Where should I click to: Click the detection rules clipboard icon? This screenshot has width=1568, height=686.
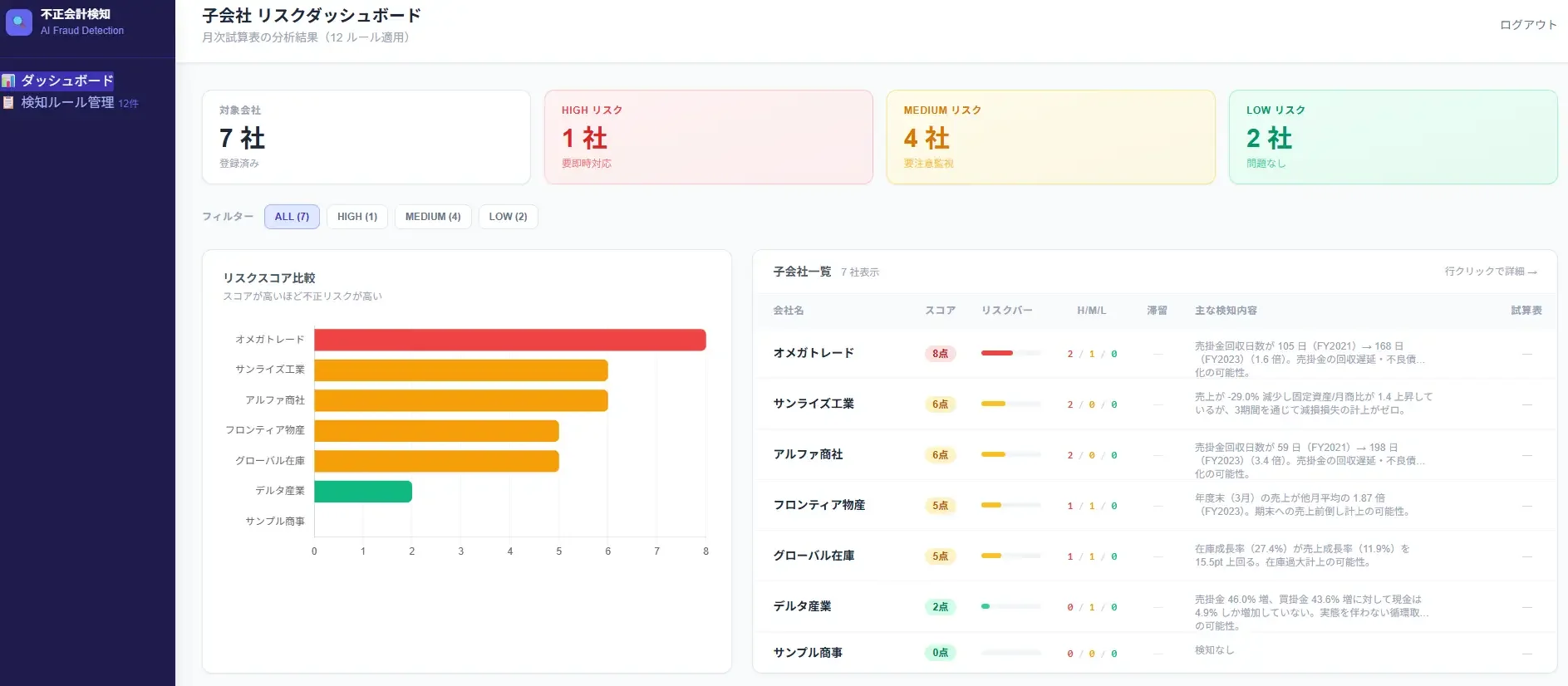(8, 102)
